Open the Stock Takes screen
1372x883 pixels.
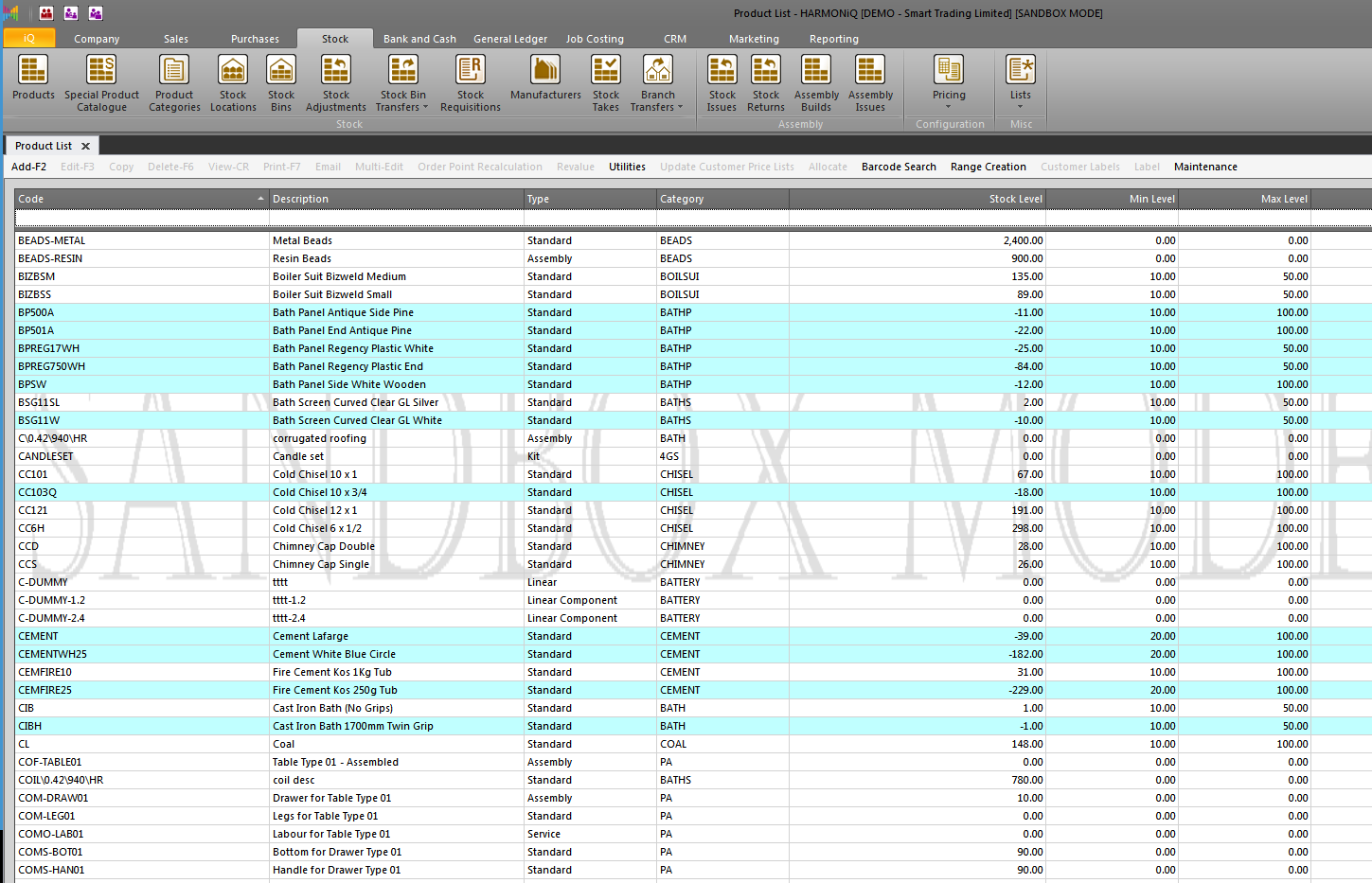coord(606,82)
